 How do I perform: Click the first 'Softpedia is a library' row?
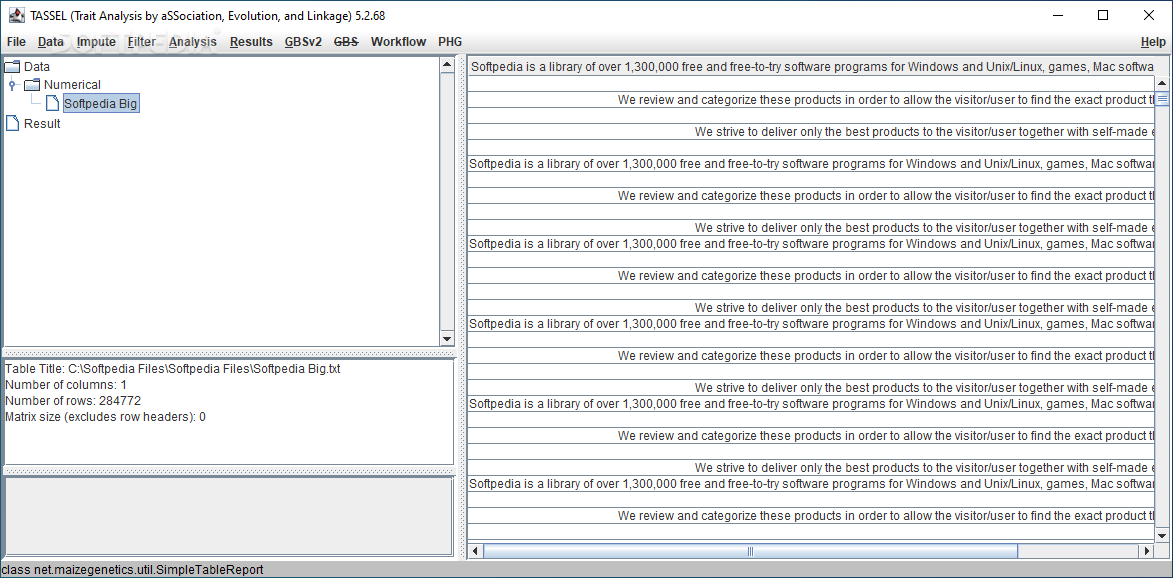(x=811, y=67)
